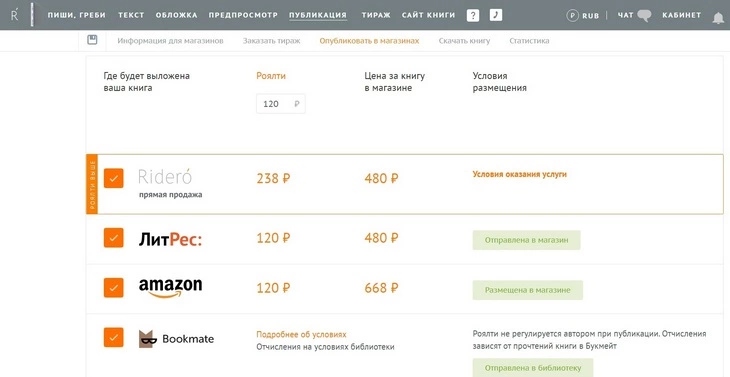Open the chat speech bubble icon
Image resolution: width=730 pixels, height=377 pixels.
(644, 16)
